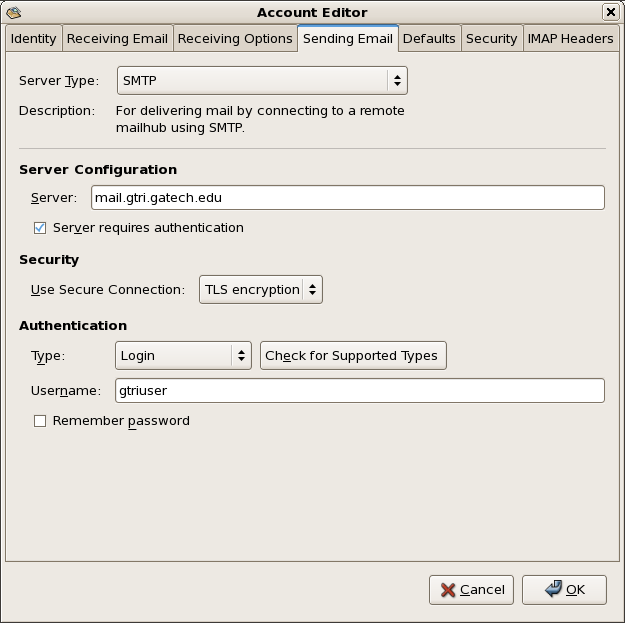Enable the Remember password checkbox
Screen dimensions: 625x623
(x=40, y=421)
